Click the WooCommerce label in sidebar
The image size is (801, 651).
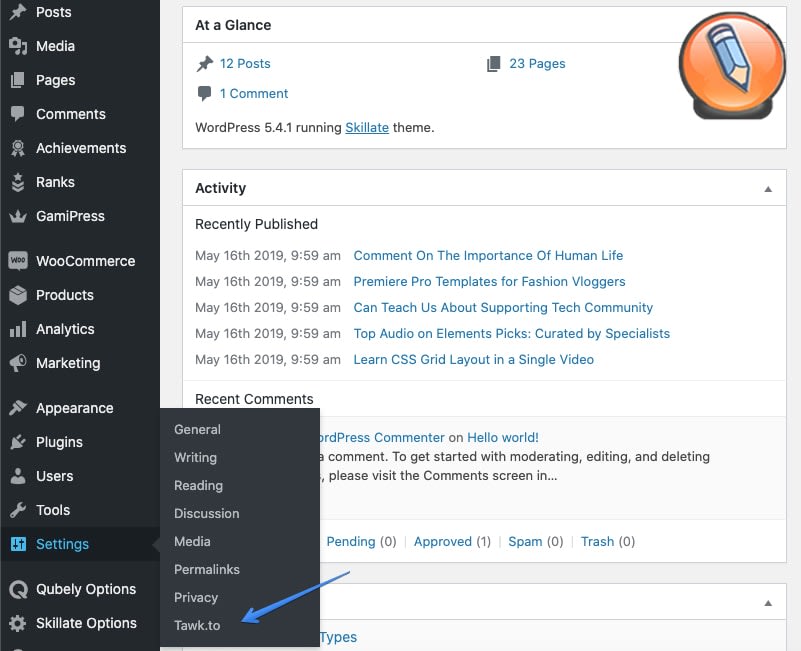pyautogui.click(x=86, y=261)
